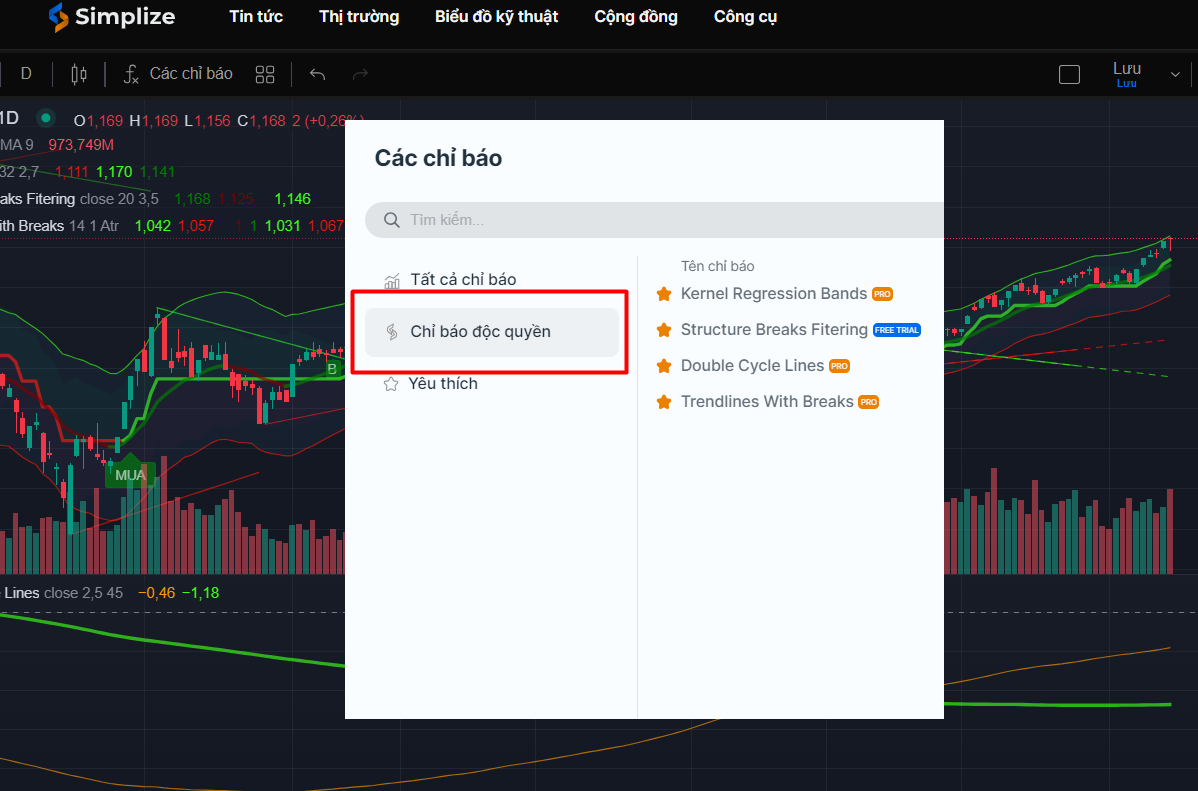Open the chart layout grid icon

265,74
